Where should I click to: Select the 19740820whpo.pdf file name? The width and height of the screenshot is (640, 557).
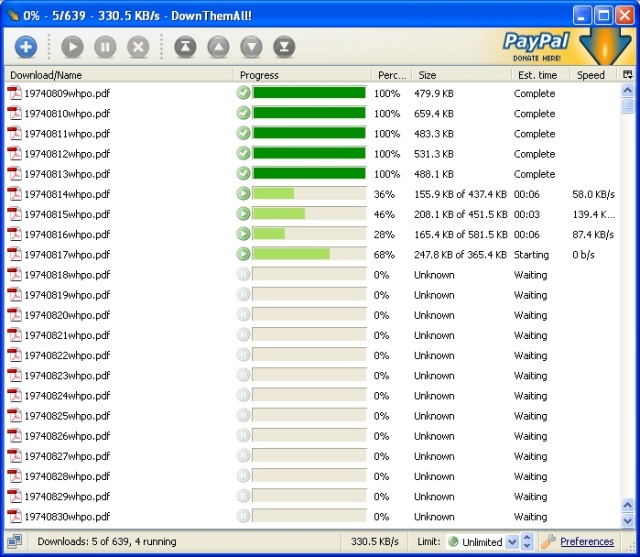tap(67, 315)
